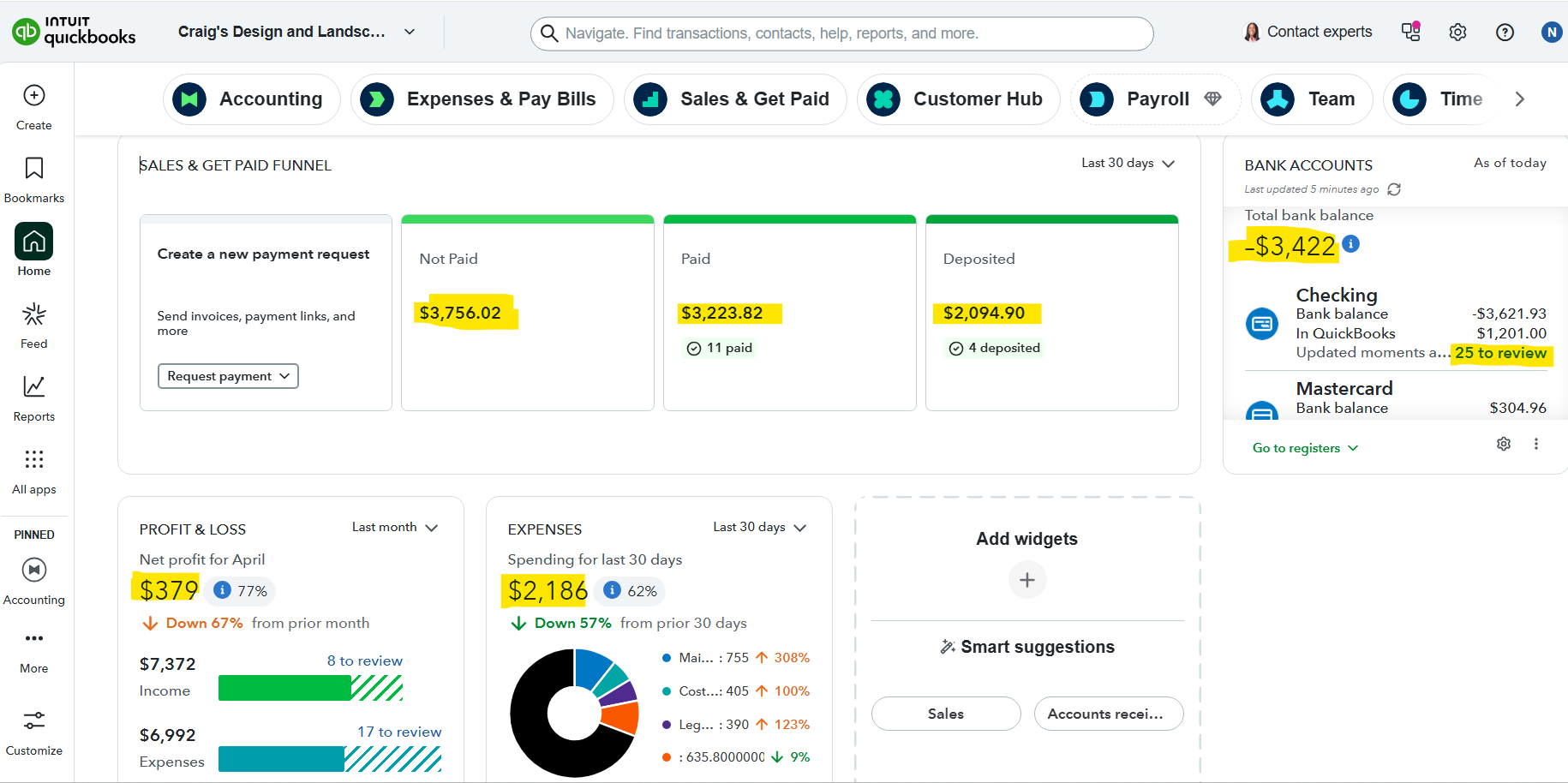Screen dimensions: 1568x783
Task: Open the notifications devices icon
Action: 1410,32
